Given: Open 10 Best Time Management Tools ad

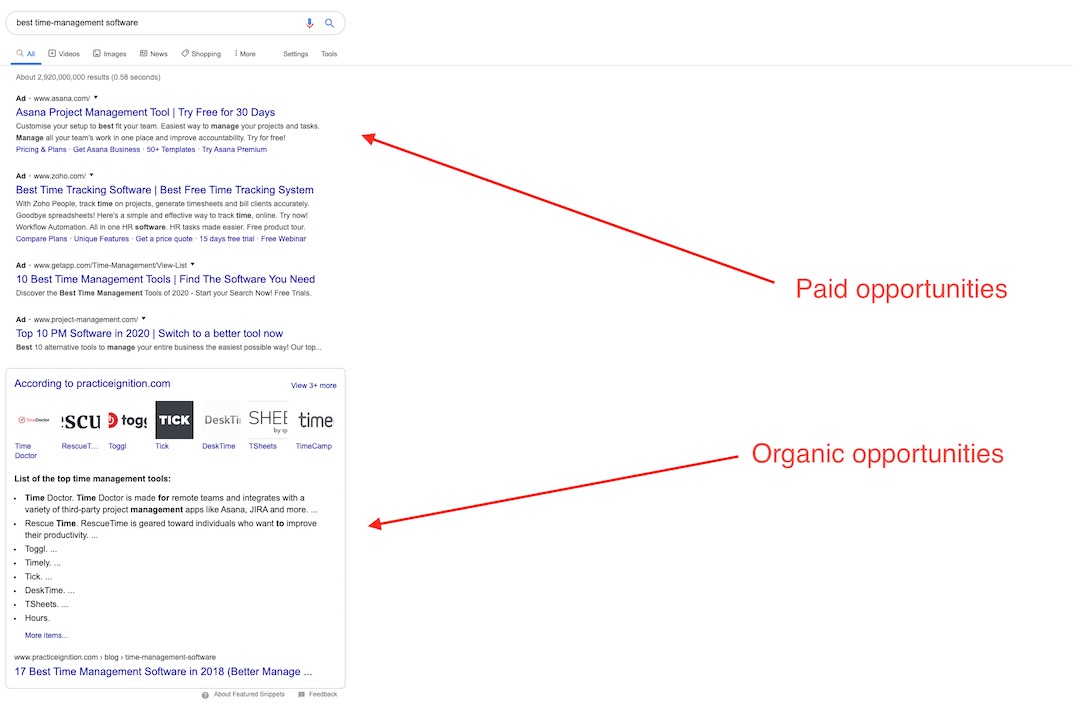Looking at the screenshot, I should click(166, 279).
